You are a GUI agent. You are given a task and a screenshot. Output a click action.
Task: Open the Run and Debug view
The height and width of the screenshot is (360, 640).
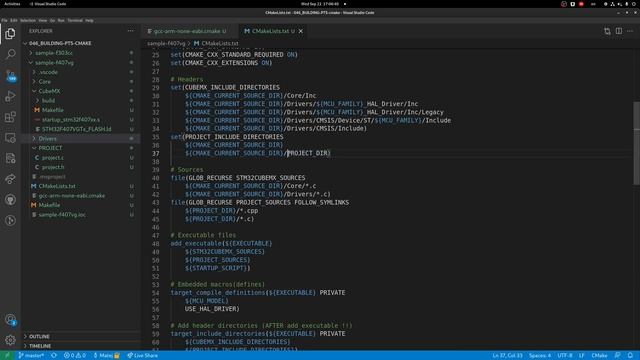point(10,96)
